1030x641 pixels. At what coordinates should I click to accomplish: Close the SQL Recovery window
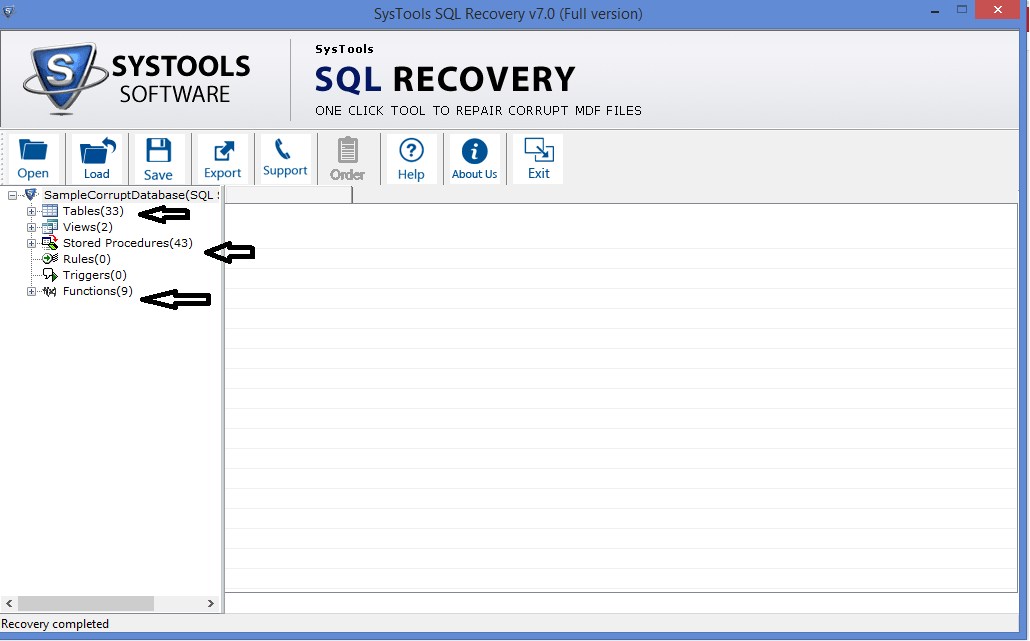tap(998, 10)
